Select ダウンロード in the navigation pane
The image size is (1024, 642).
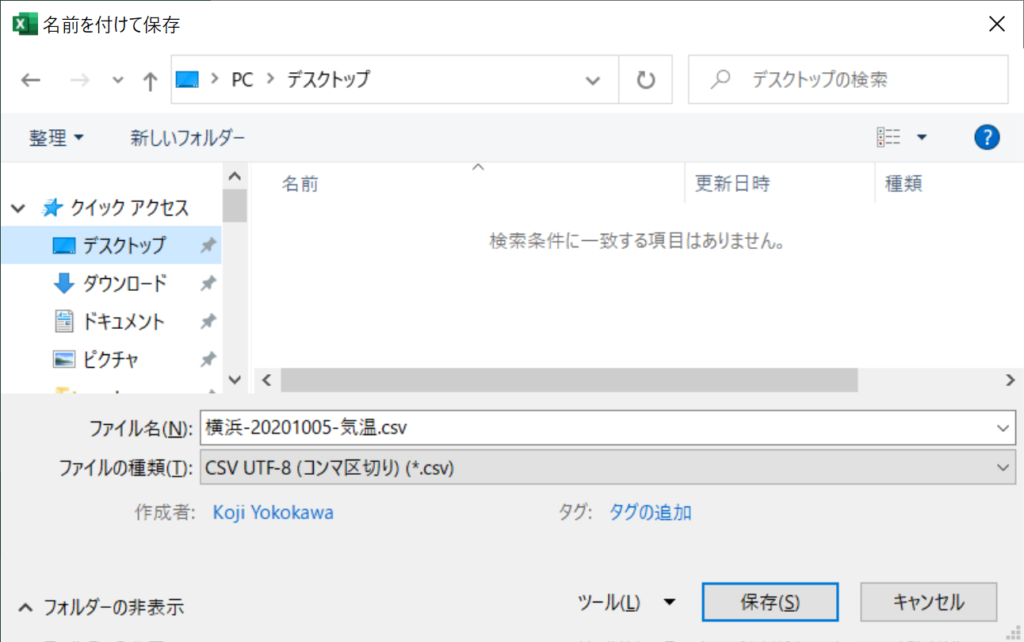tap(124, 284)
